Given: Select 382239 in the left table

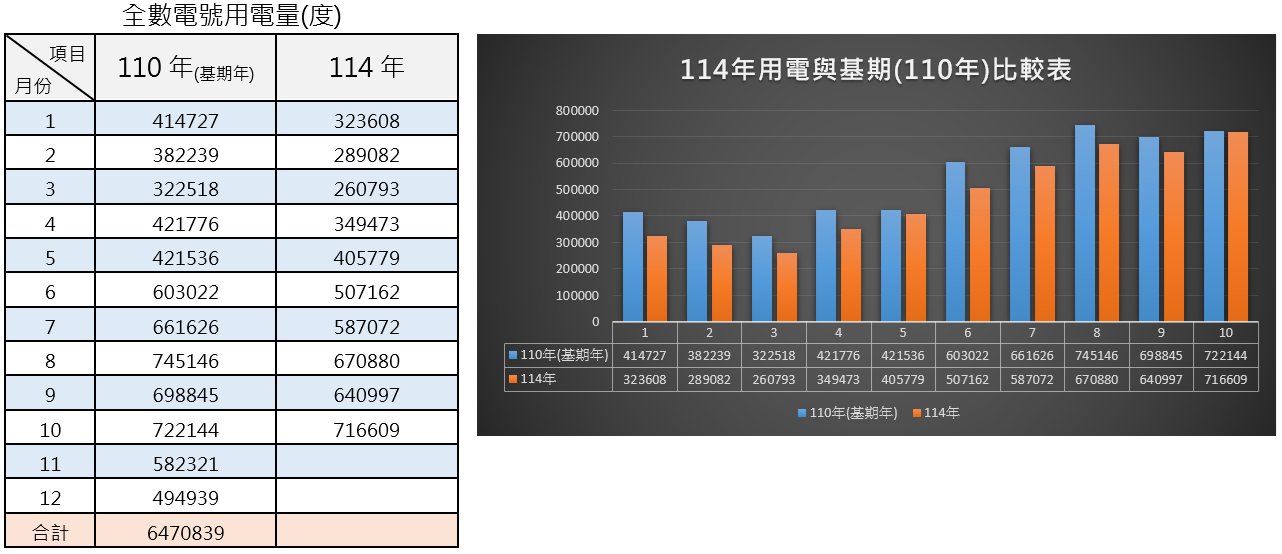Looking at the screenshot, I should tap(186, 156).
